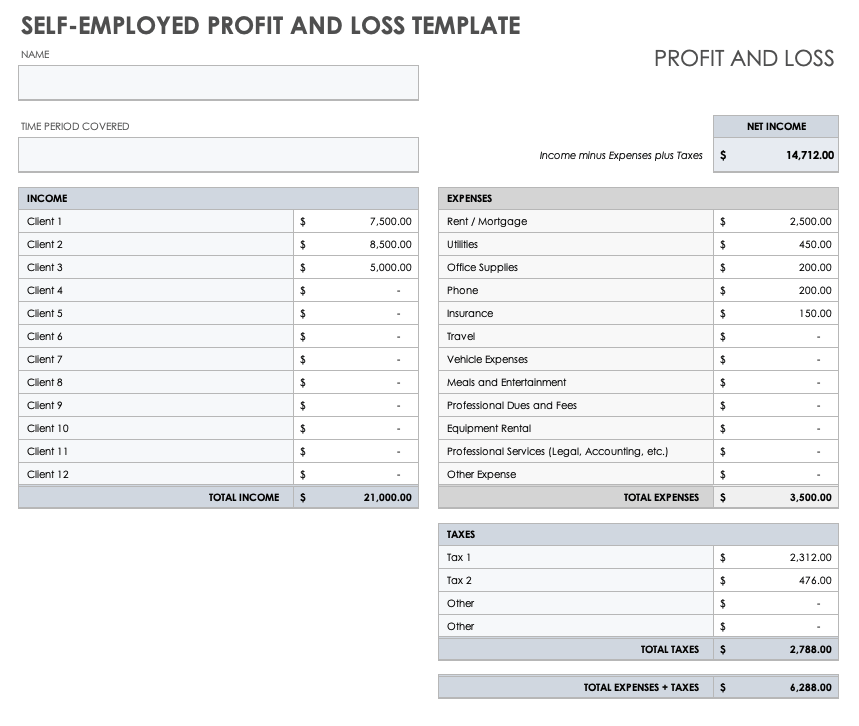
Task: Select the Meals and Entertainment row label
Action: [x=507, y=383]
